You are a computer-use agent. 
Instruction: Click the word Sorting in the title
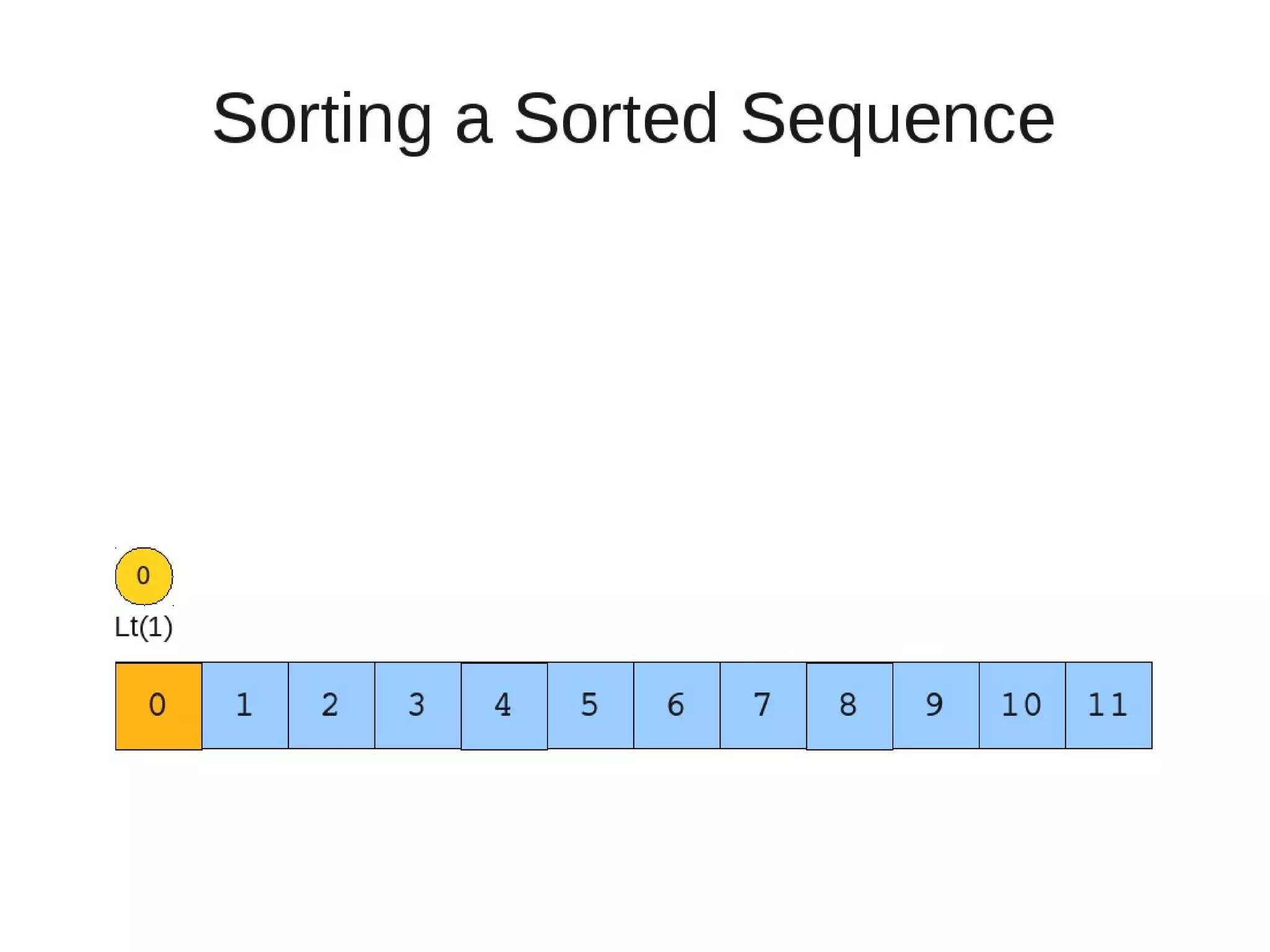321,119
